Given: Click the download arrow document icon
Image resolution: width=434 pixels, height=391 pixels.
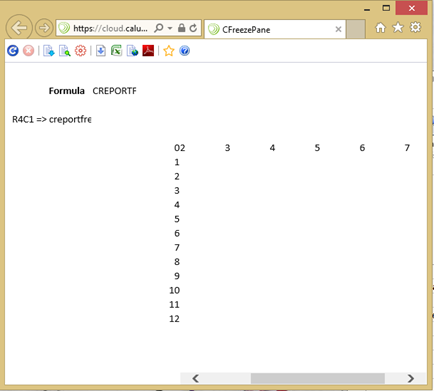Looking at the screenshot, I should [x=101, y=51].
